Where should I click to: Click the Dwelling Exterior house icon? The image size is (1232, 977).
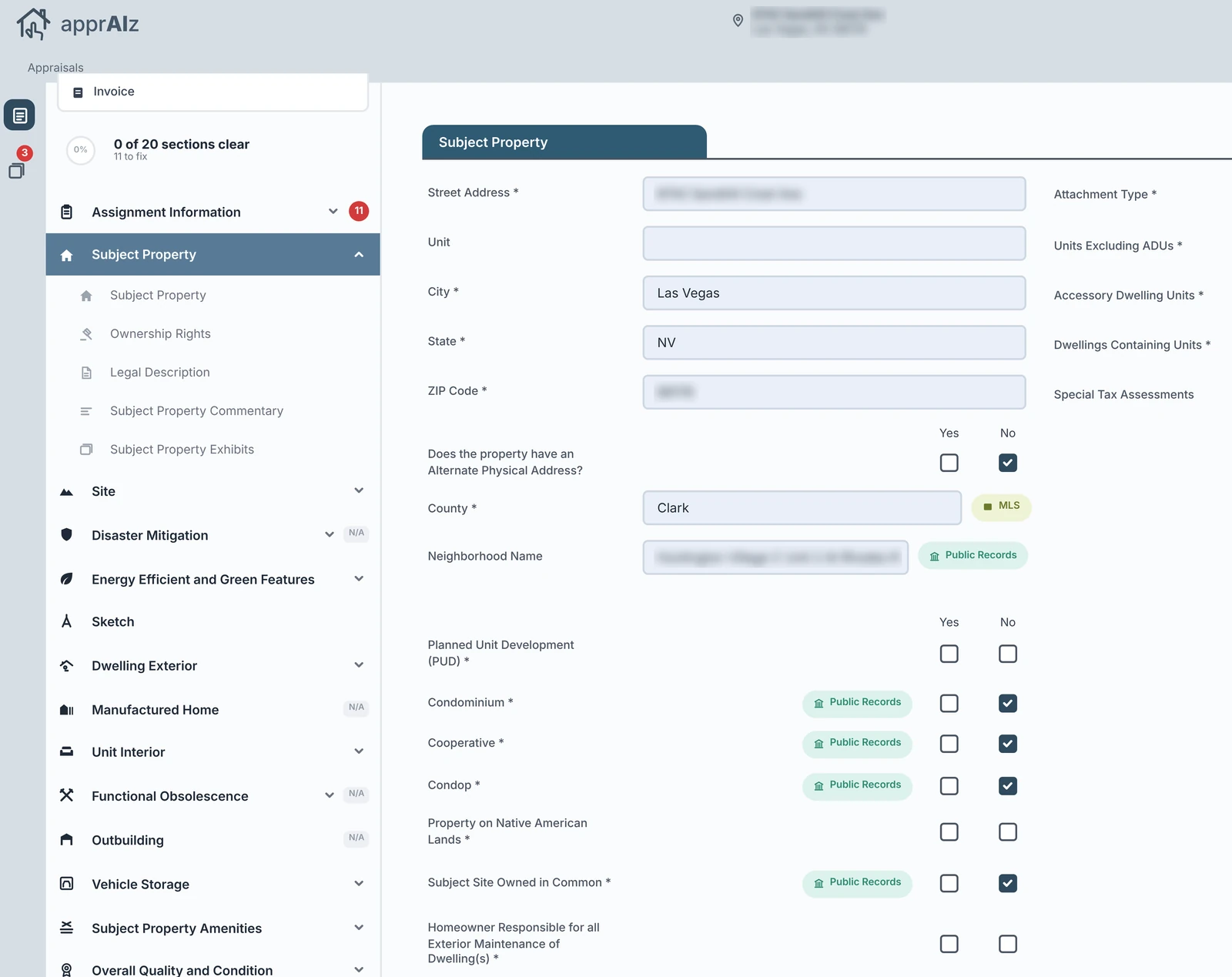point(67,666)
